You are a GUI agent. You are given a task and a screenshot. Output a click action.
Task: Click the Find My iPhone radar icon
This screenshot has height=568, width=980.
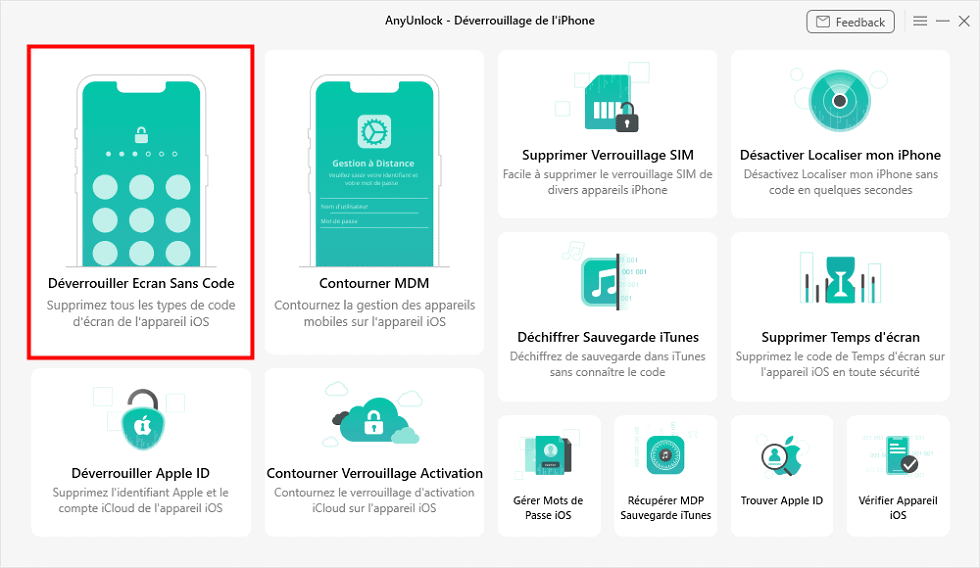point(840,100)
